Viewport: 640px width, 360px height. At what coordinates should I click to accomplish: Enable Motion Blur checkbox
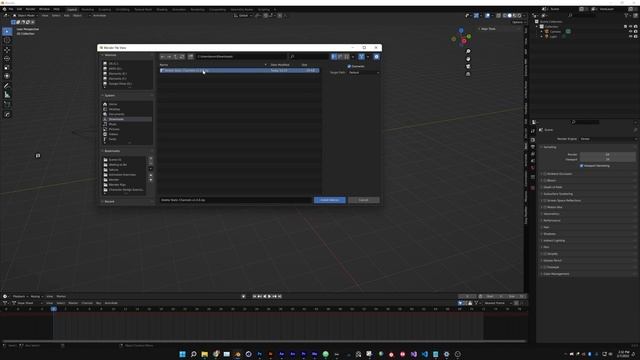pos(545,207)
